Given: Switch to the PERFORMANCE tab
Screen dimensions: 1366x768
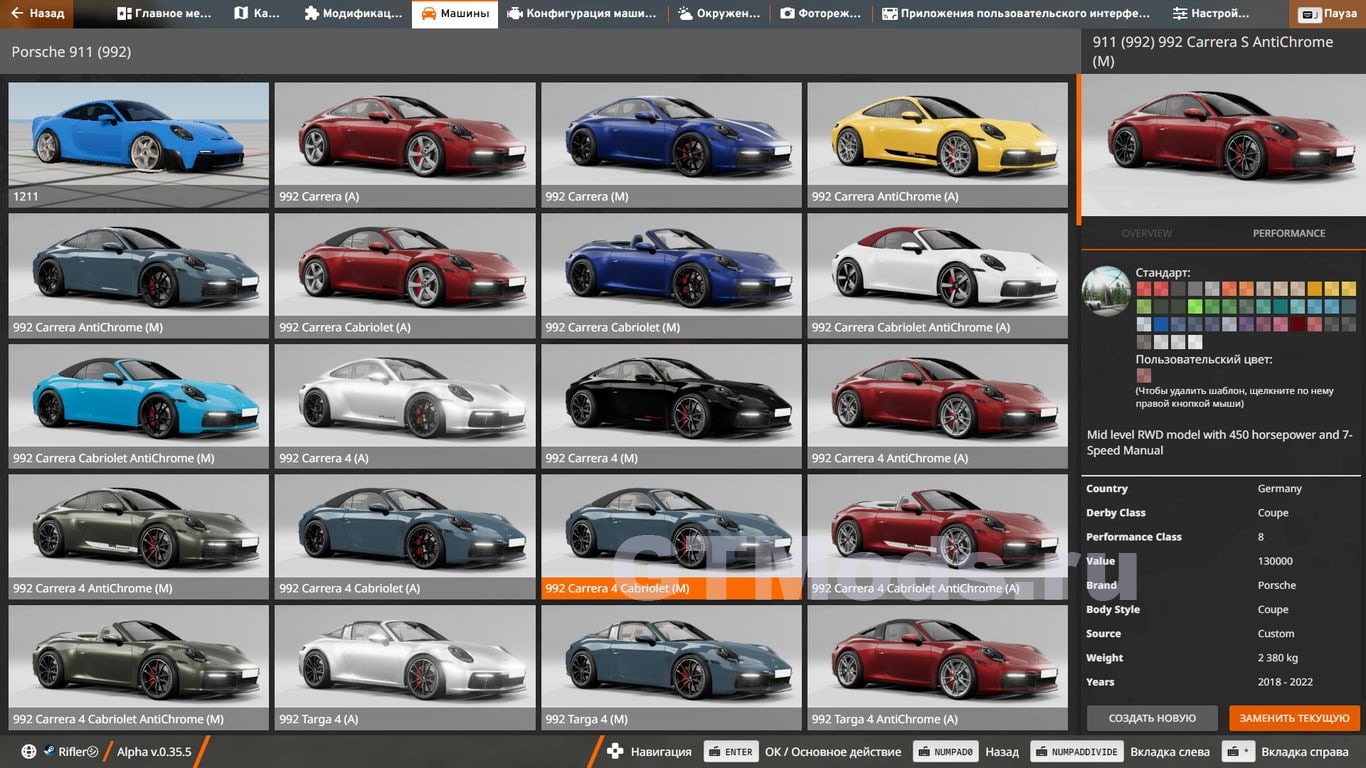Looking at the screenshot, I should coord(1289,233).
